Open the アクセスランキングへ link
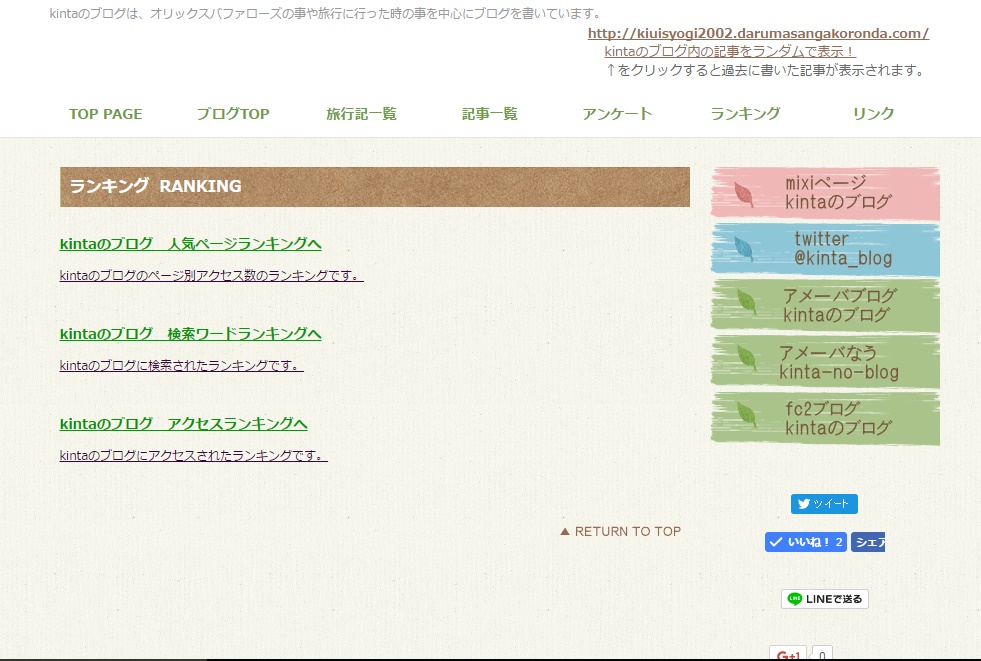The width and height of the screenshot is (981, 661). (183, 424)
